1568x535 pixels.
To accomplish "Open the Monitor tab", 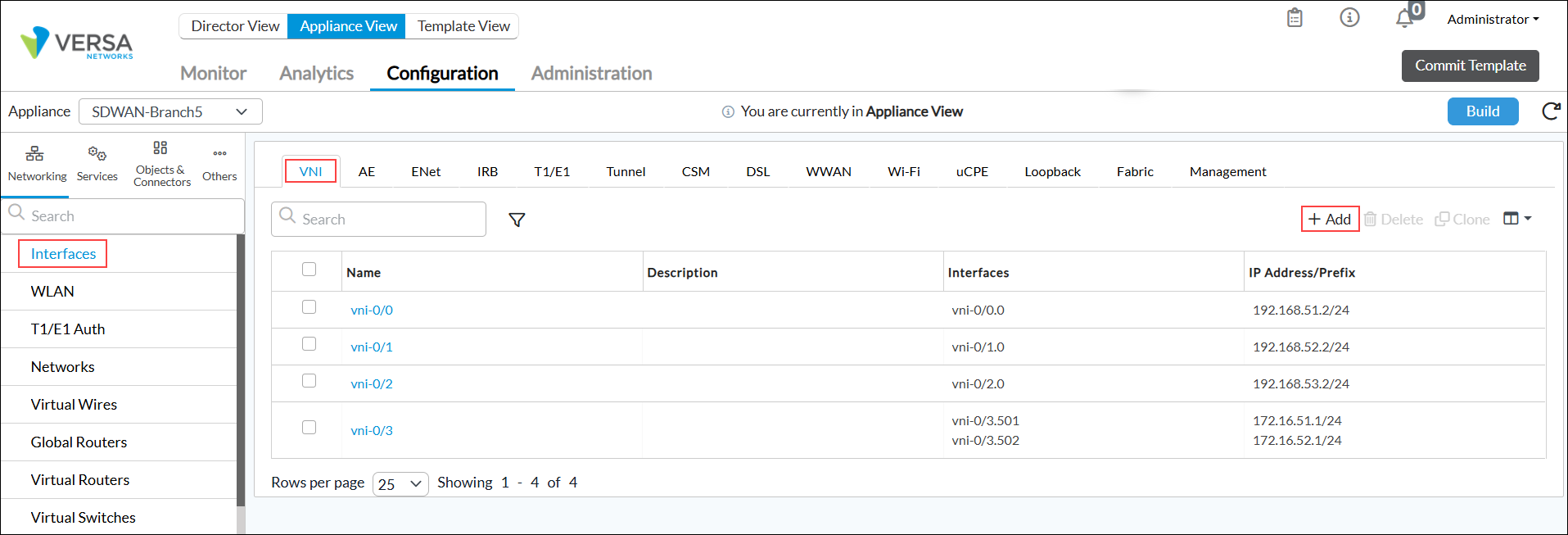I will point(213,74).
